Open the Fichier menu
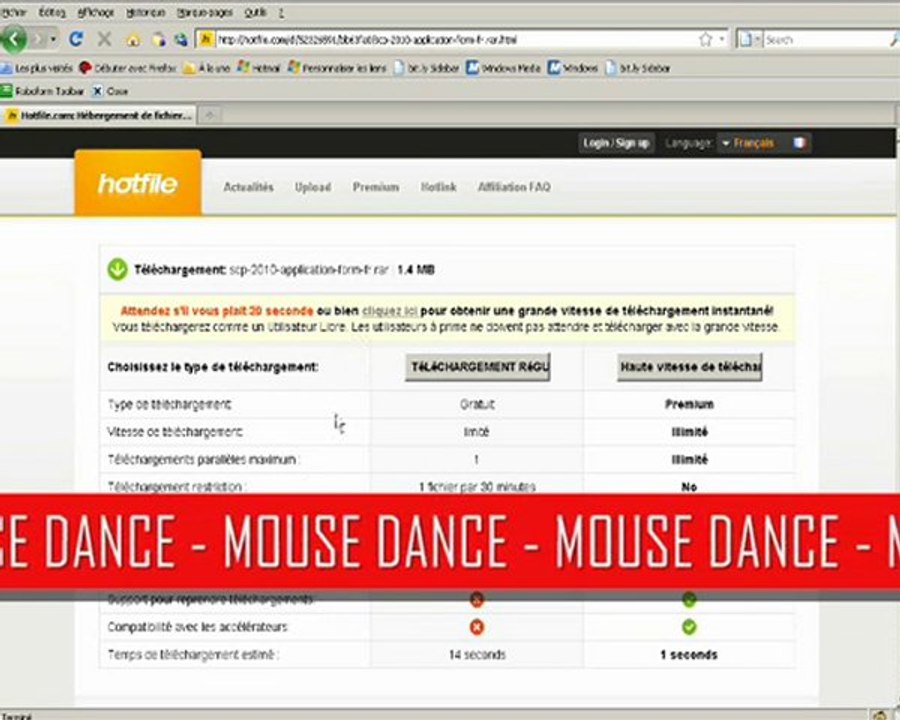Screen dimensions: 900x720 [x=13, y=12]
